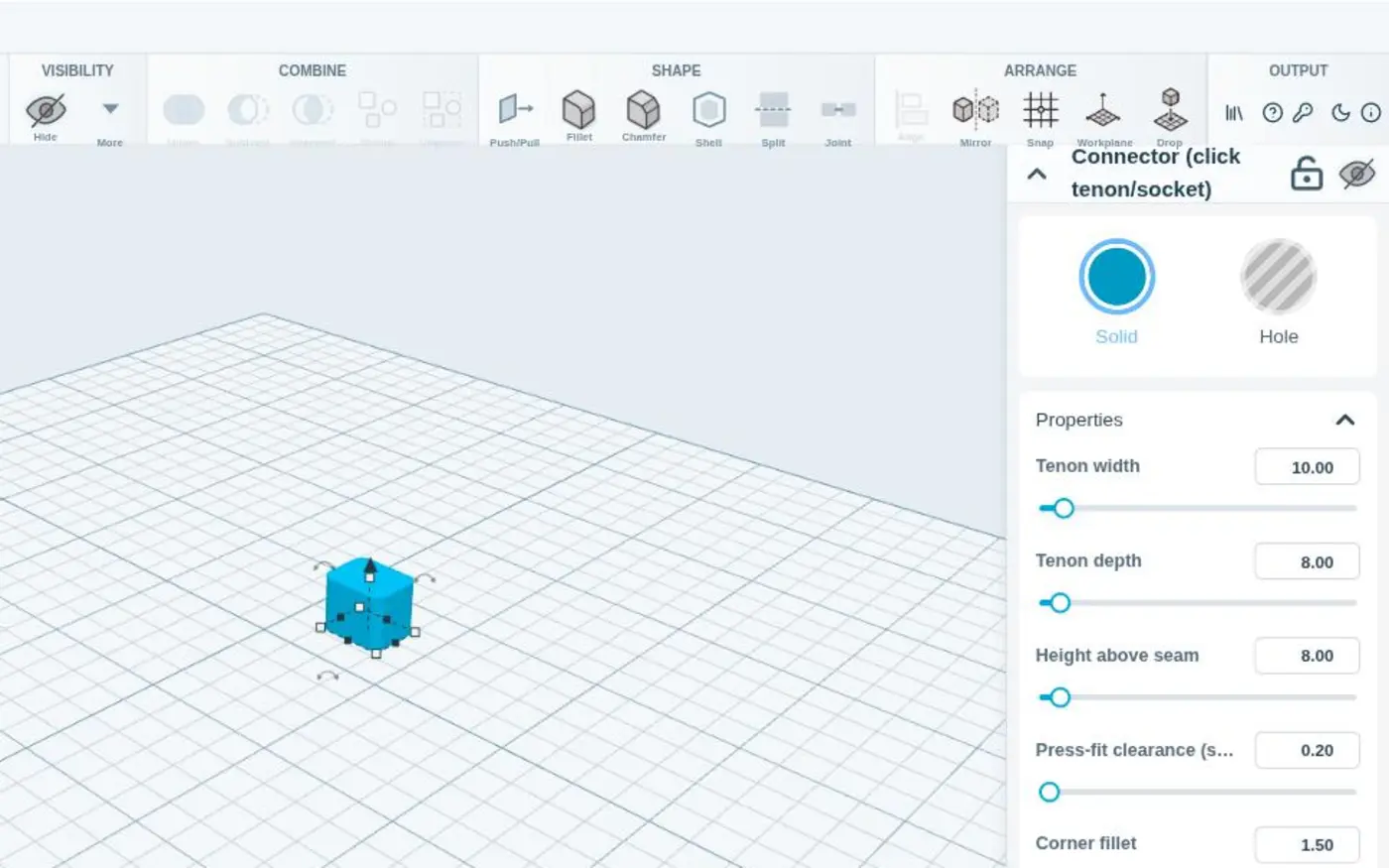This screenshot has width=1389, height=868.
Task: Toggle the Snap grid tool
Action: point(1040,117)
